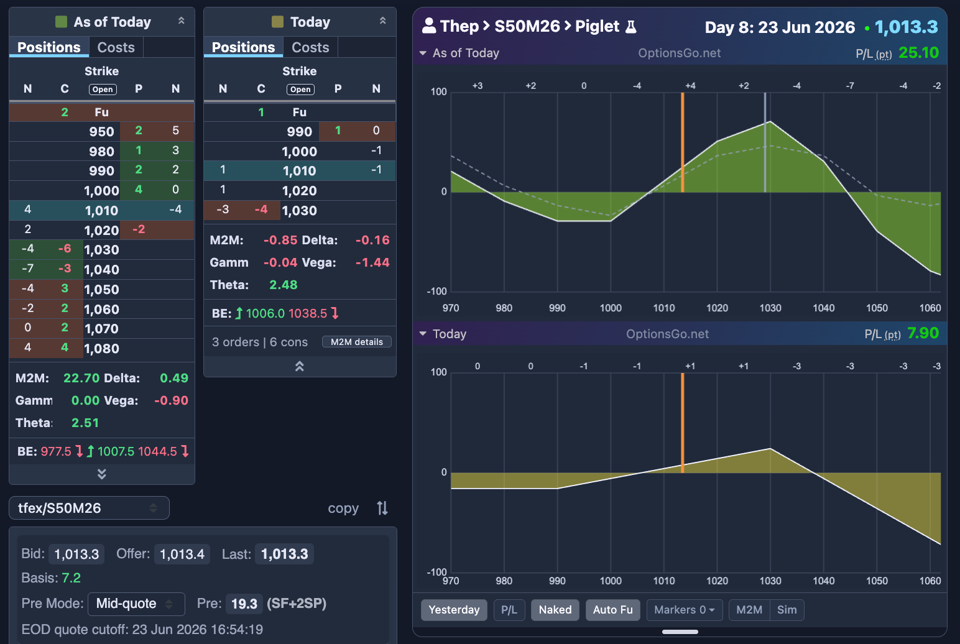The width and height of the screenshot is (960, 644).
Task: Click the breakeven 1038.5 value in Today panel
Action: click(x=307, y=313)
